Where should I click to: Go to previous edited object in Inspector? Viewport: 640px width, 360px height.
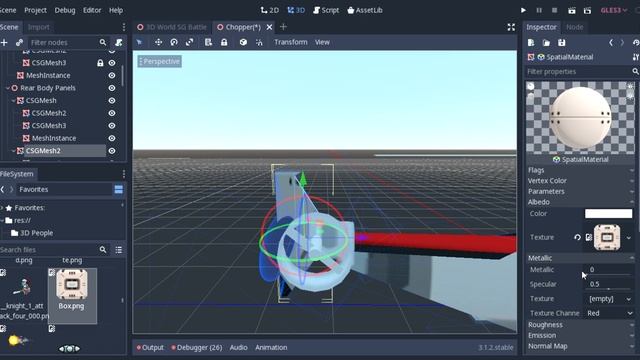611,42
